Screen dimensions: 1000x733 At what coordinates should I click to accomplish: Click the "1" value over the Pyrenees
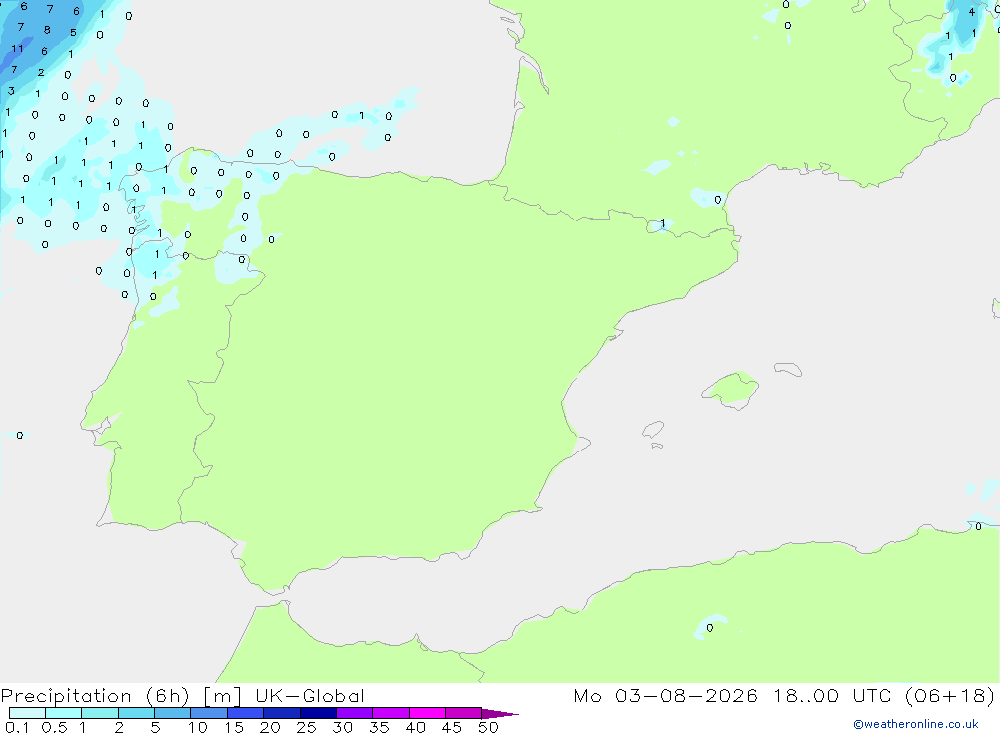[x=663, y=223]
